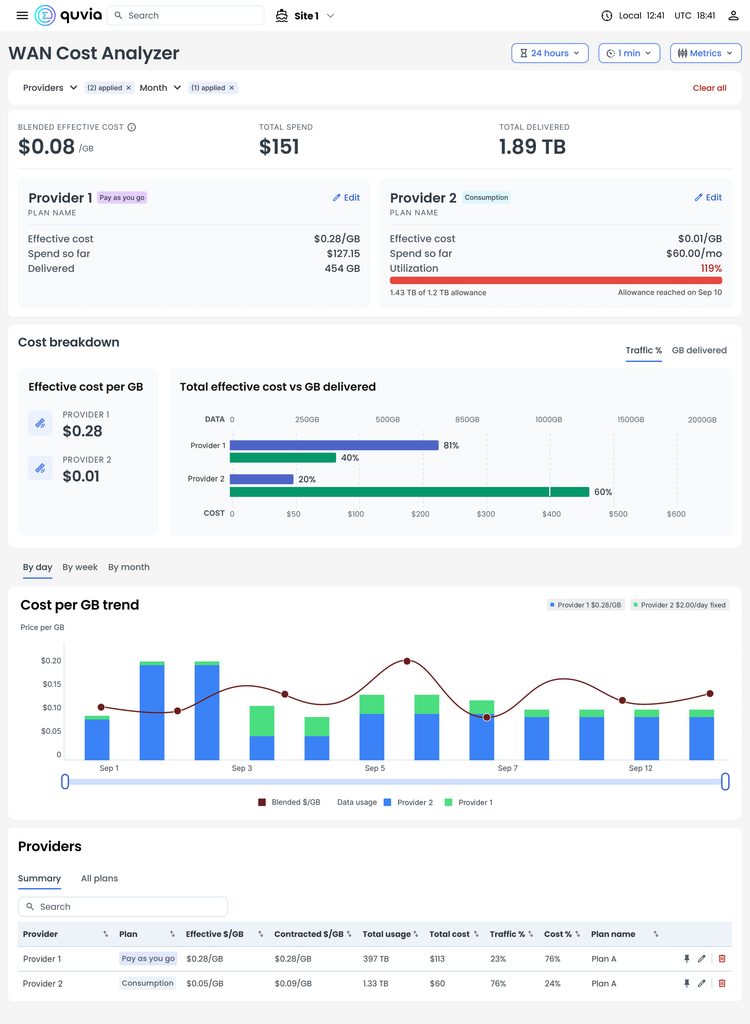Click the quvia logo icon
Image resolution: width=750 pixels, height=1024 pixels.
point(44,16)
